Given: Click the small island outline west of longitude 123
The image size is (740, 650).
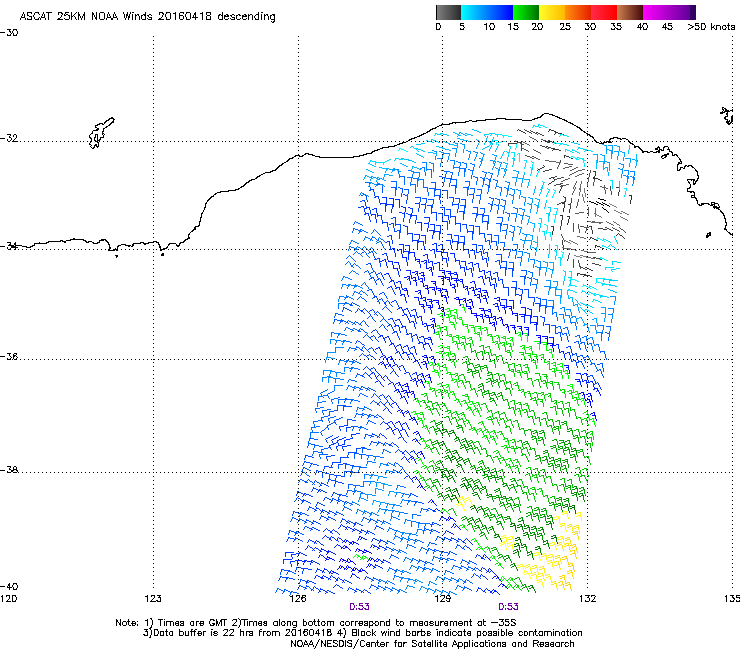Looking at the screenshot, I should click(x=101, y=133).
